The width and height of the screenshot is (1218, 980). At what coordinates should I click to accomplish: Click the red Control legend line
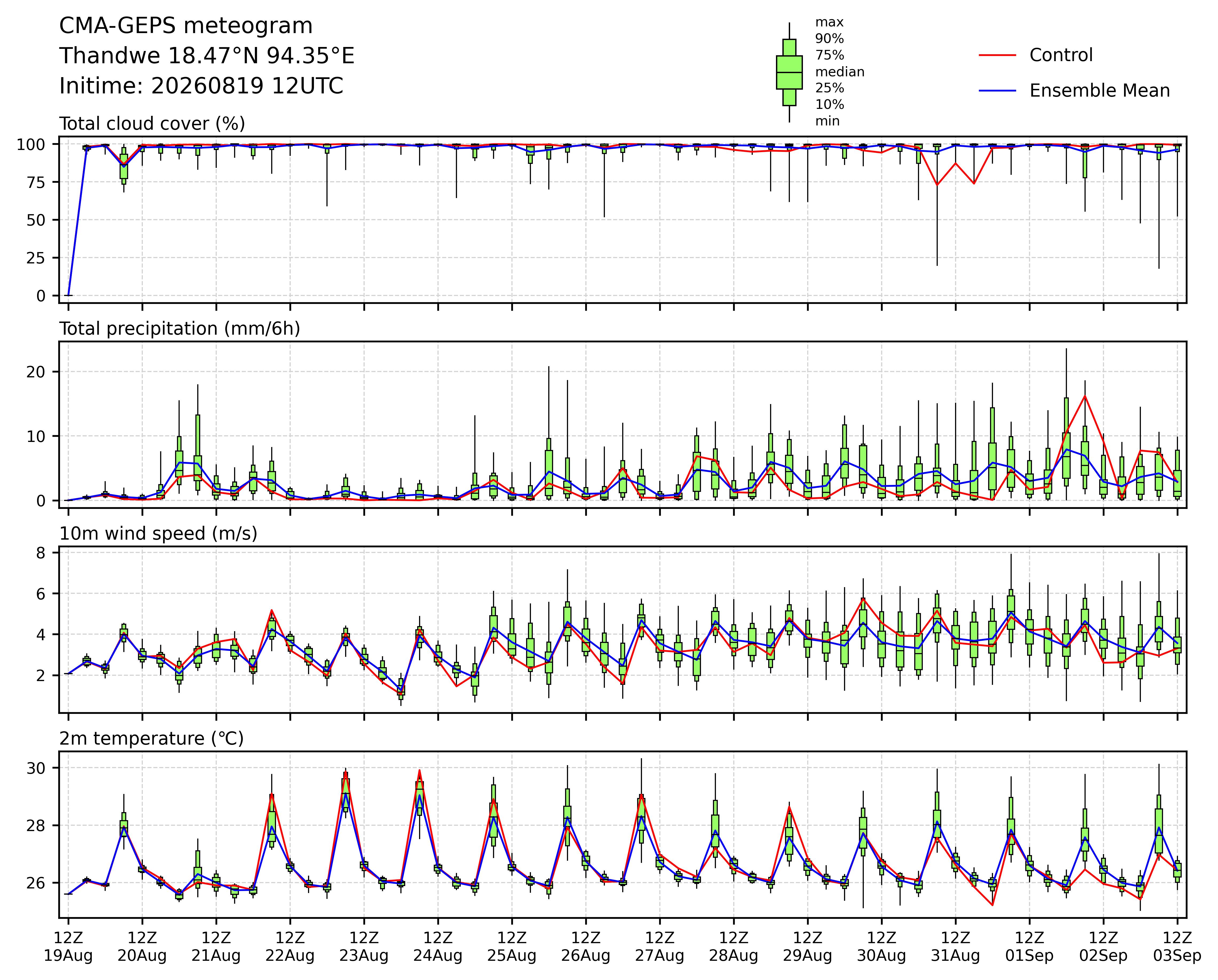pyautogui.click(x=998, y=55)
